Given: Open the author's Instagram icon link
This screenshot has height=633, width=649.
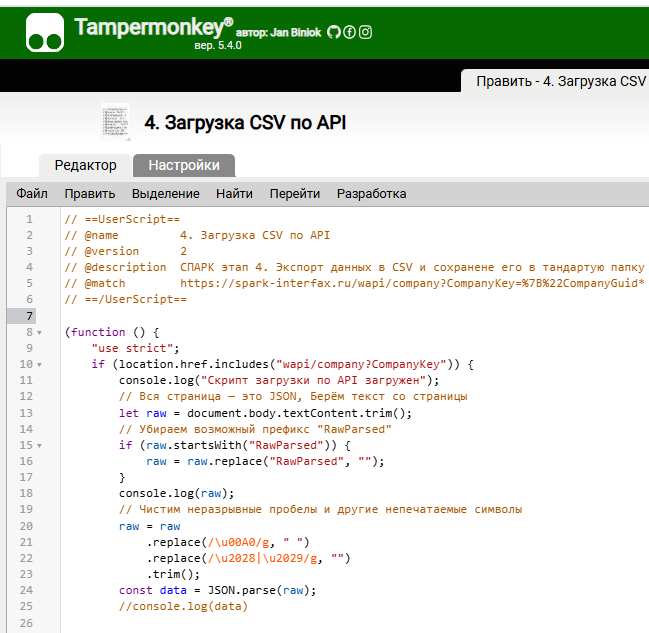Looking at the screenshot, I should [x=366, y=32].
